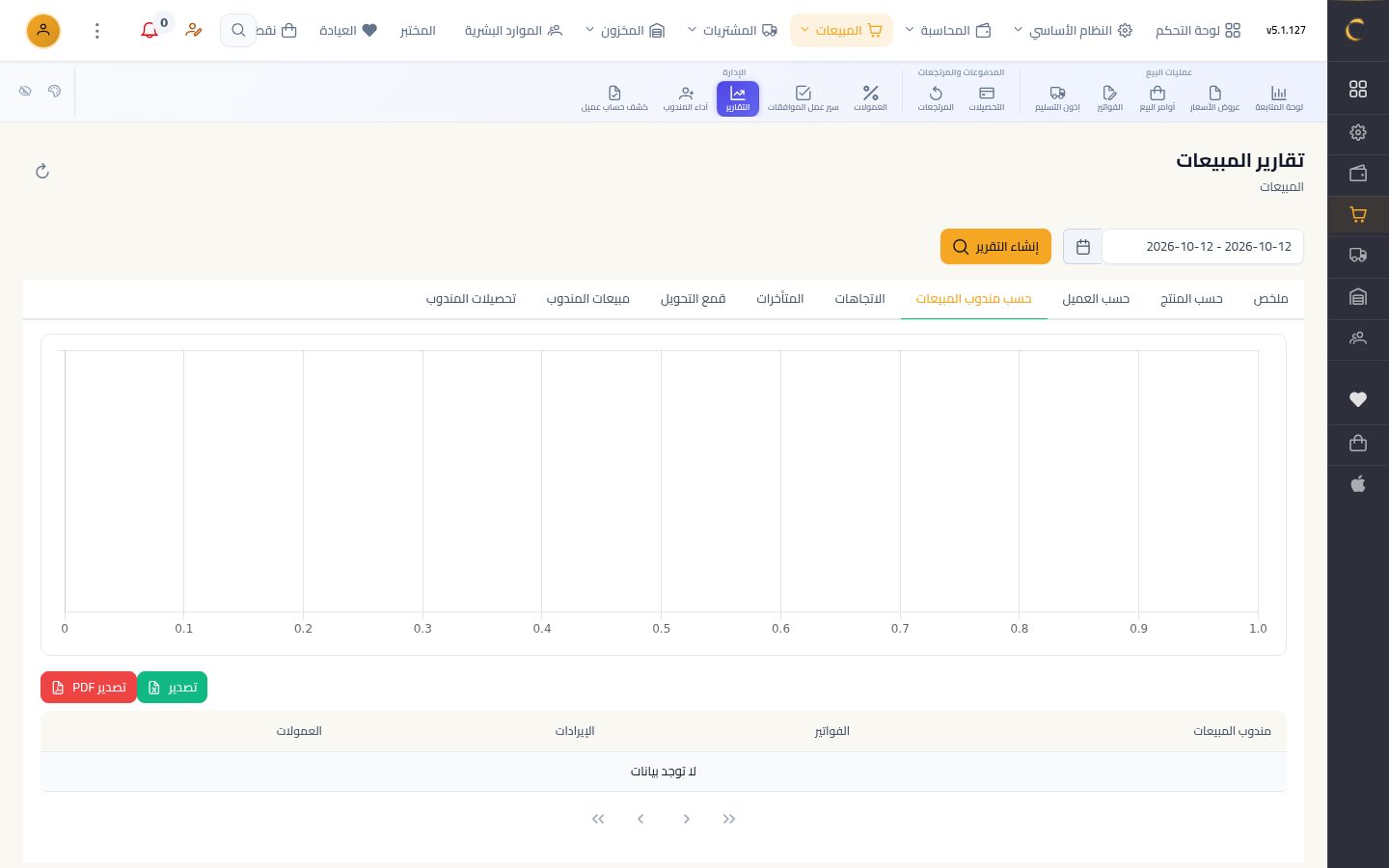The width and height of the screenshot is (1389, 868).
Task: Open سير عمل الموافقات approvals workflow
Action: [x=803, y=98]
